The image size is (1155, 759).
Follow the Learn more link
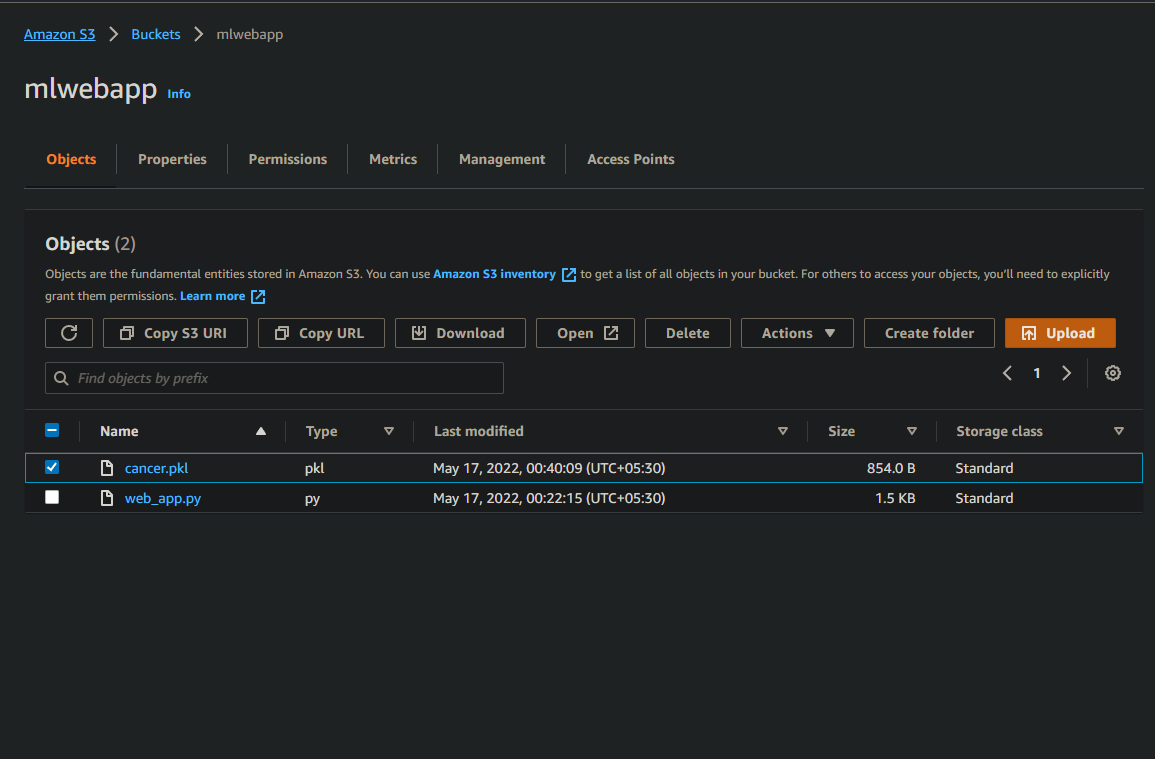pos(213,296)
